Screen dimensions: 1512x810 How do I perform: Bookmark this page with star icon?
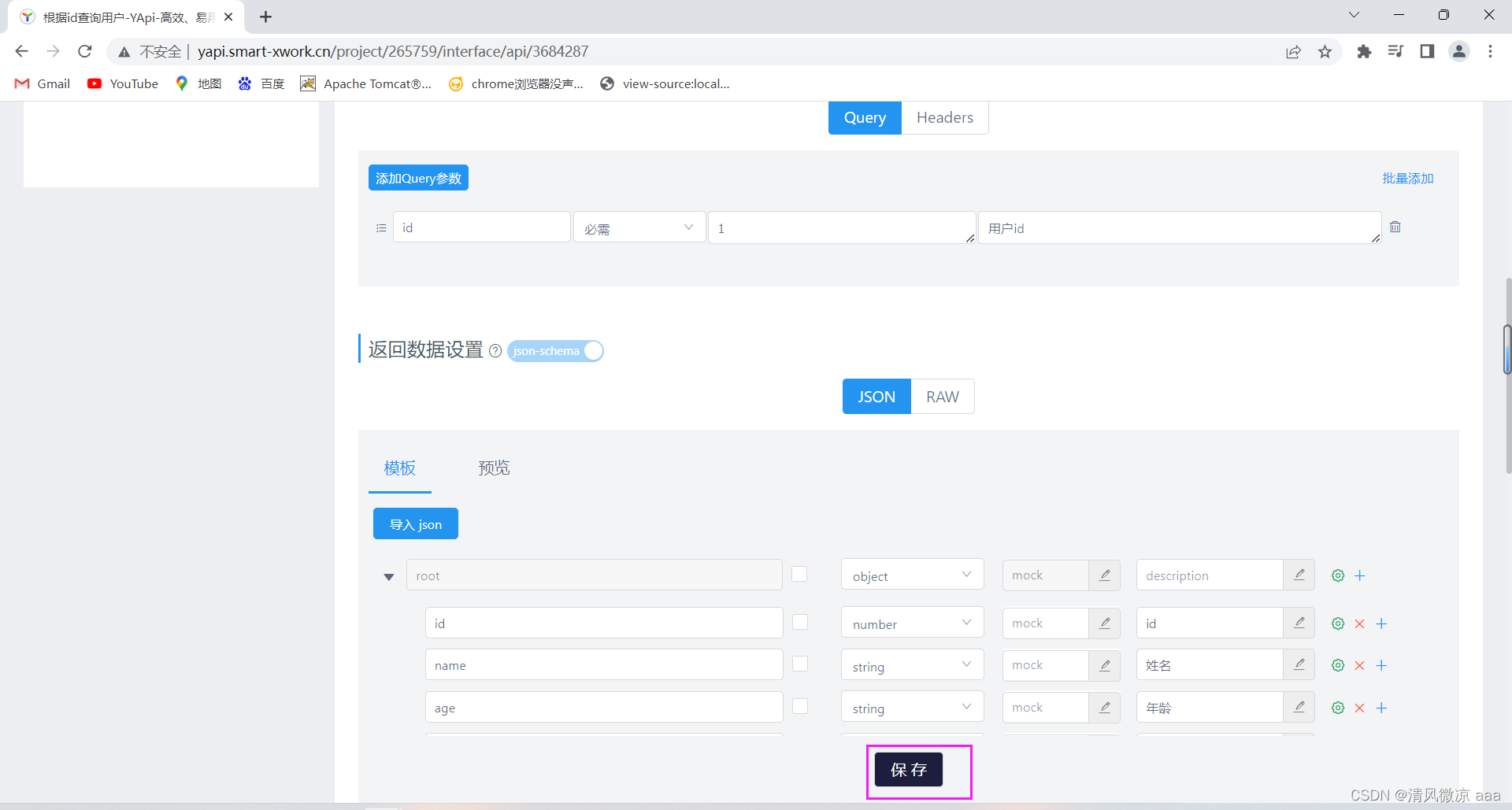pyautogui.click(x=1325, y=52)
